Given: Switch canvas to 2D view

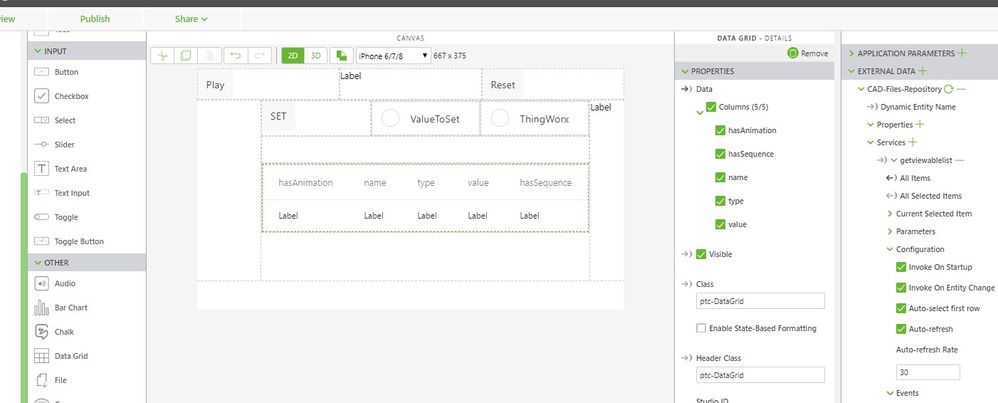Looking at the screenshot, I should (x=293, y=55).
